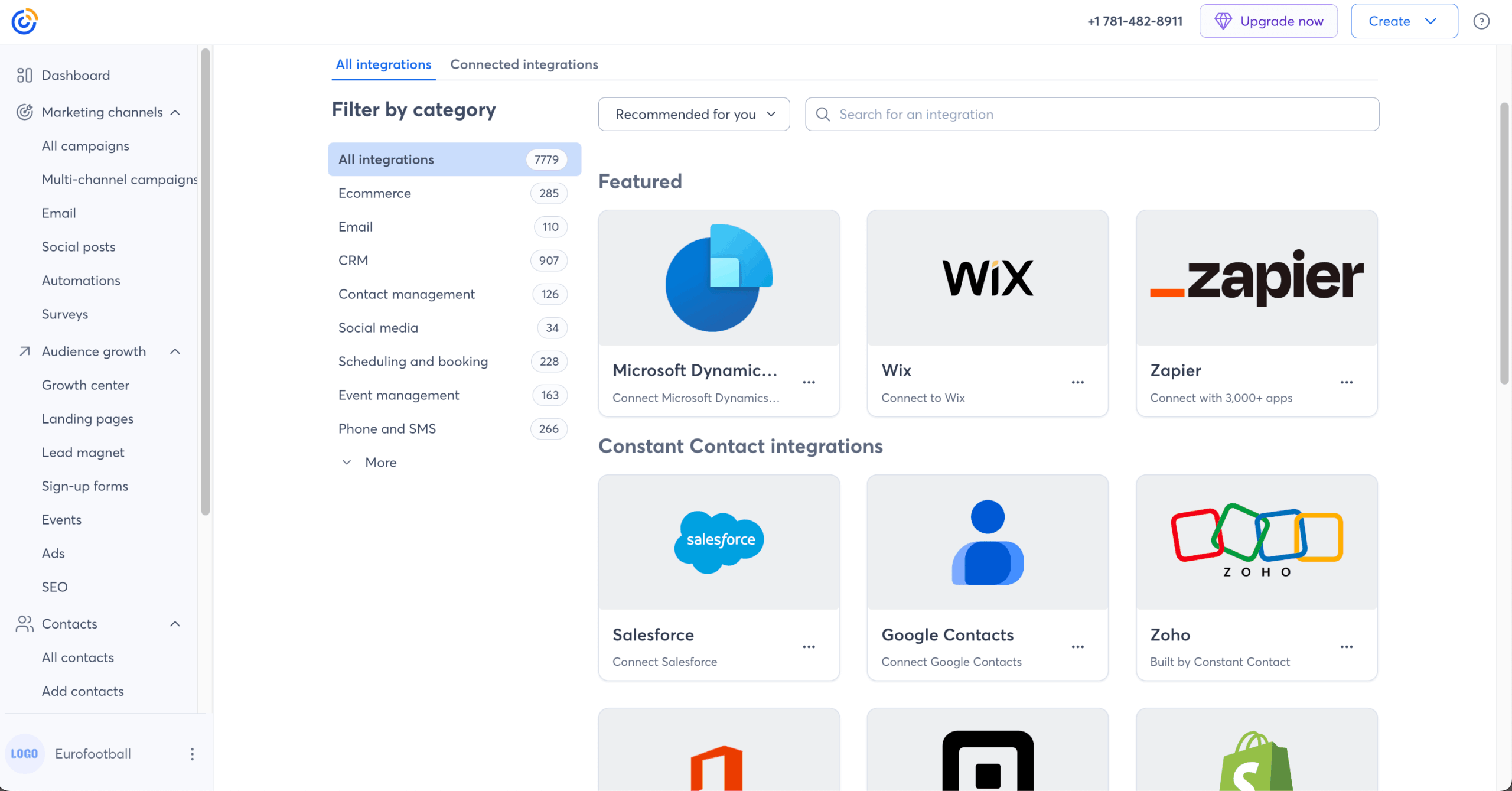Open Eurofootball account options menu
This screenshot has height=791, width=1512.
[192, 754]
